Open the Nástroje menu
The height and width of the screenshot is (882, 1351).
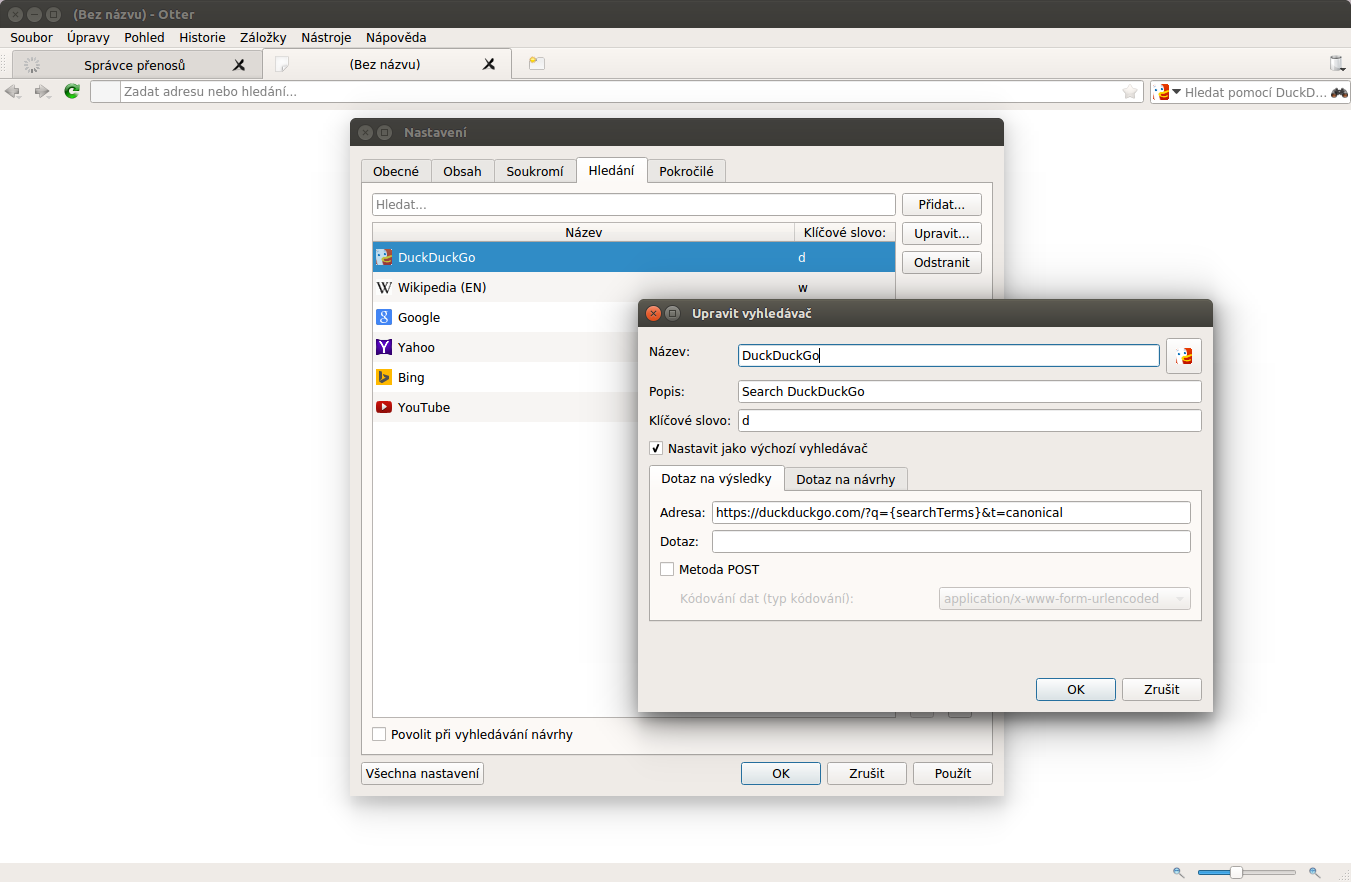pyautogui.click(x=327, y=37)
